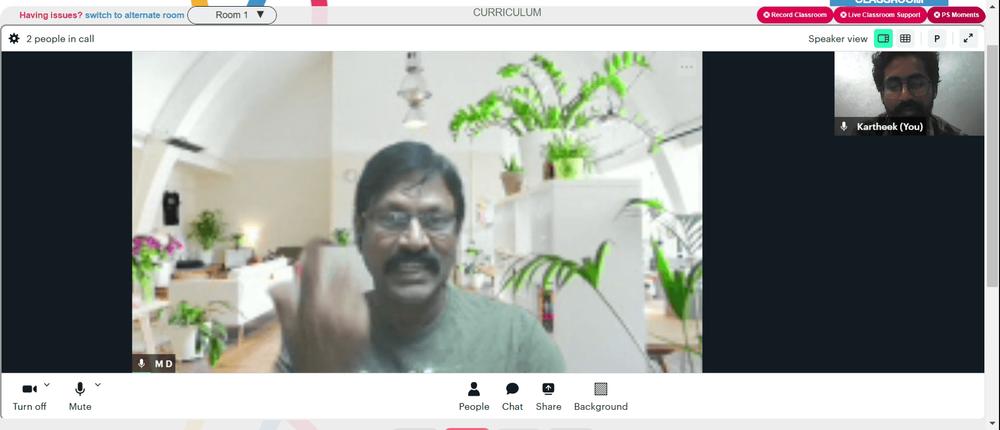Click Record Classroom button
Image resolution: width=1000 pixels, height=430 pixels.
tap(795, 15)
